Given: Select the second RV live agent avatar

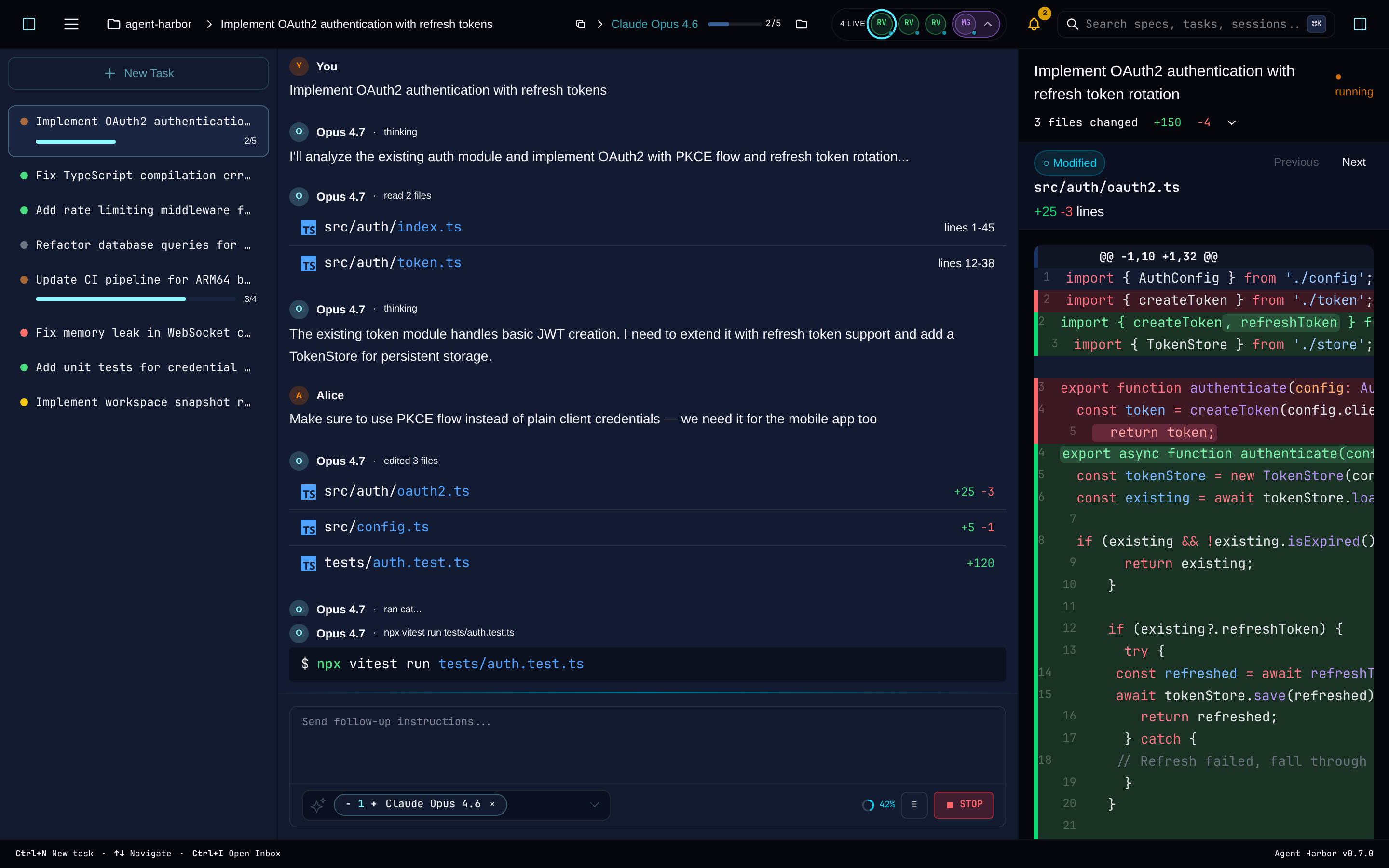Looking at the screenshot, I should click(909, 24).
